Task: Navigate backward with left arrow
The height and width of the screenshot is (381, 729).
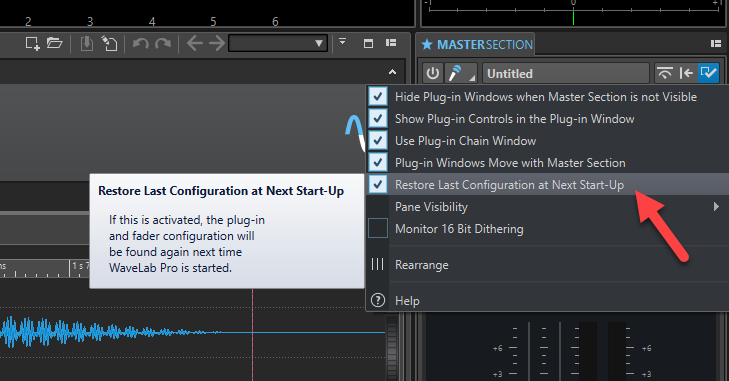Action: 195,44
